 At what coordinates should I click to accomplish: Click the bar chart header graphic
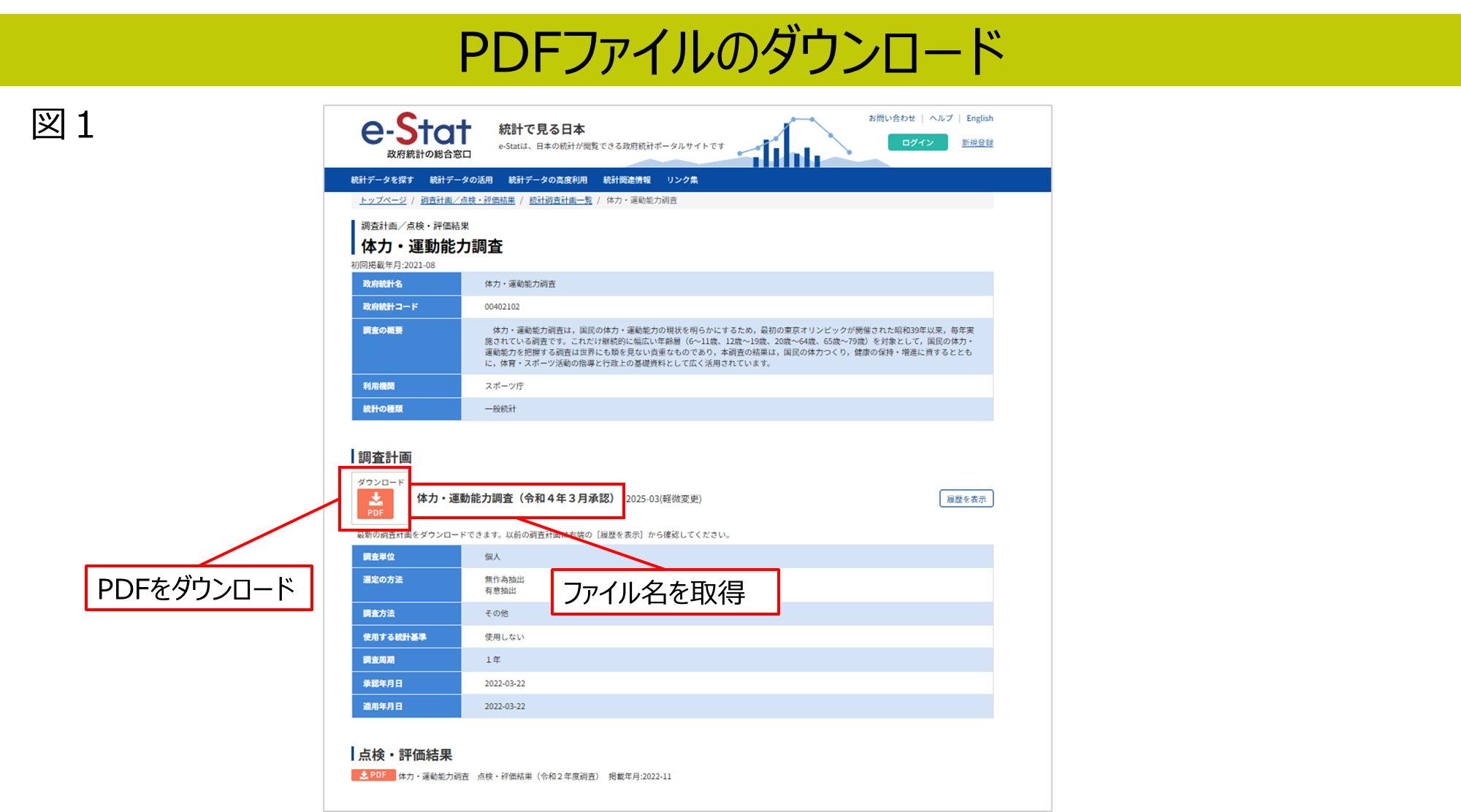click(x=793, y=144)
